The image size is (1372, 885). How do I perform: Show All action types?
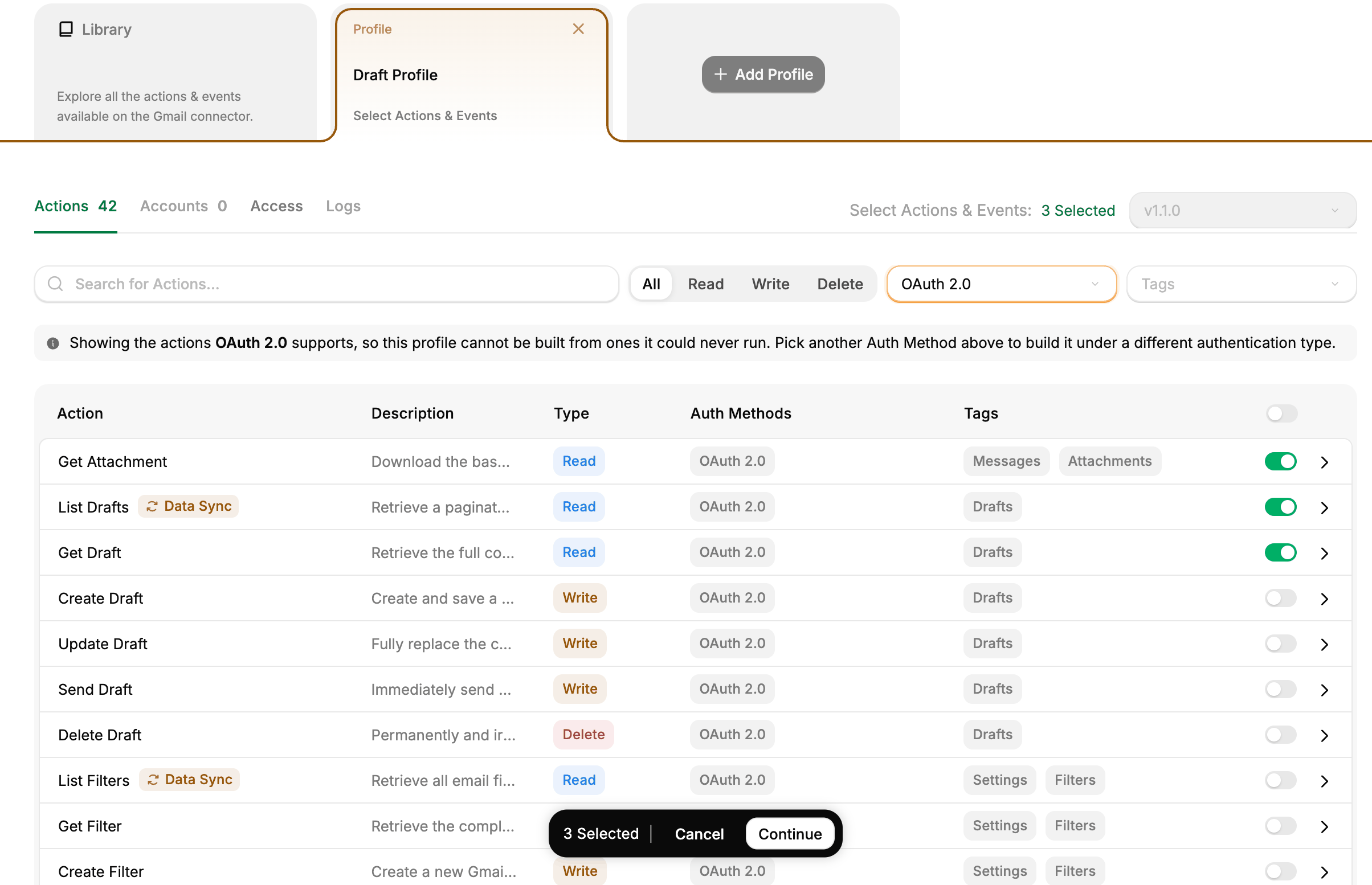tap(651, 283)
